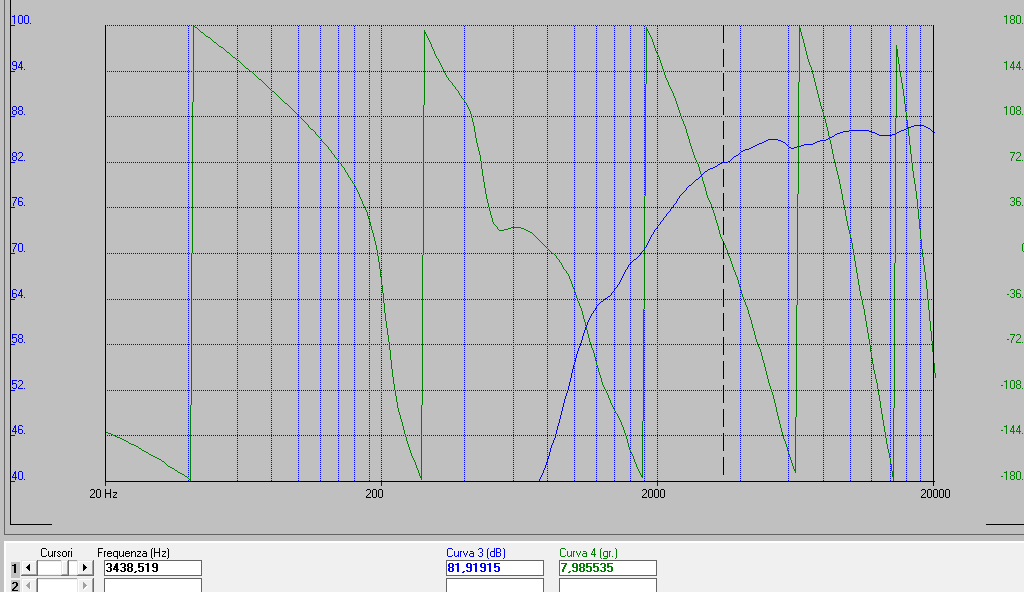Viewport: 1024px width, 592px height.
Task: Click the empty Curva 3 field for cursor 2
Action: tap(495, 585)
